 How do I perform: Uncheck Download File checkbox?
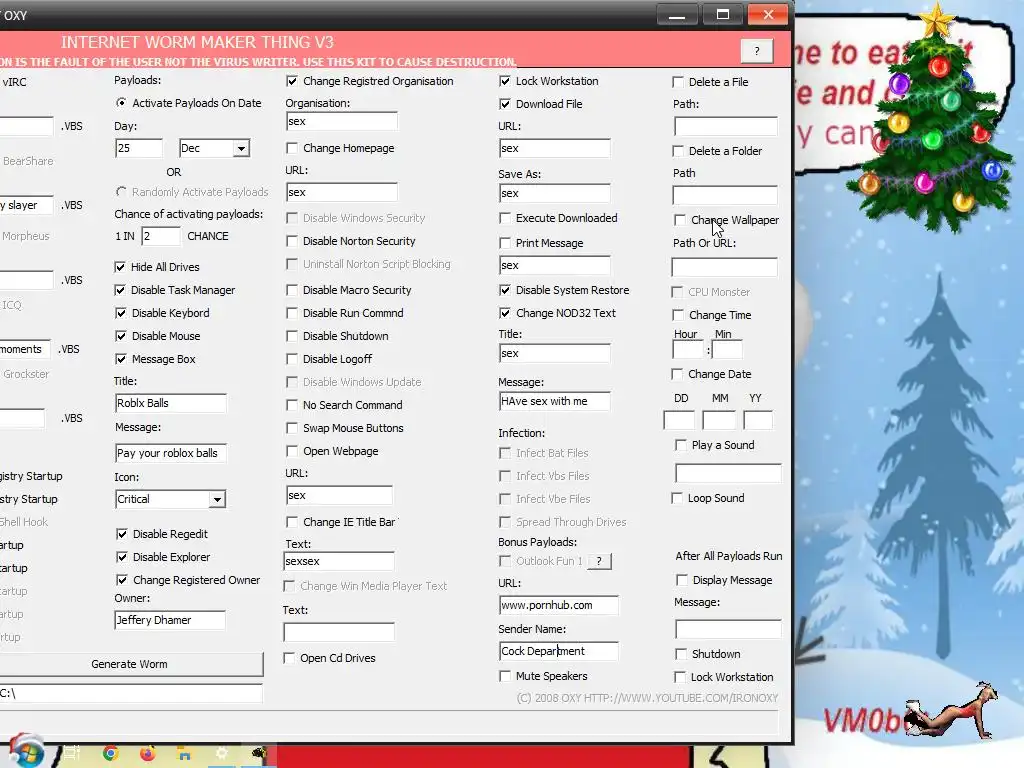point(505,104)
